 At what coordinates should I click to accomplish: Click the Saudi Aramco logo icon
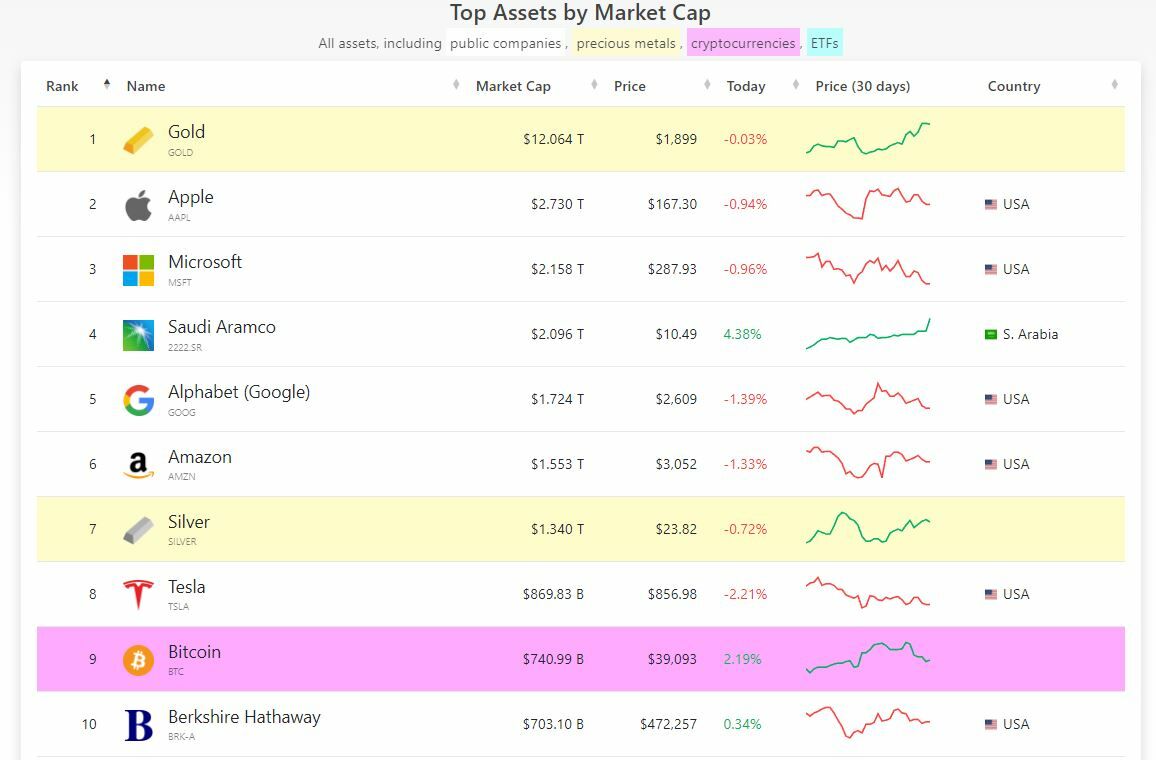coord(138,335)
